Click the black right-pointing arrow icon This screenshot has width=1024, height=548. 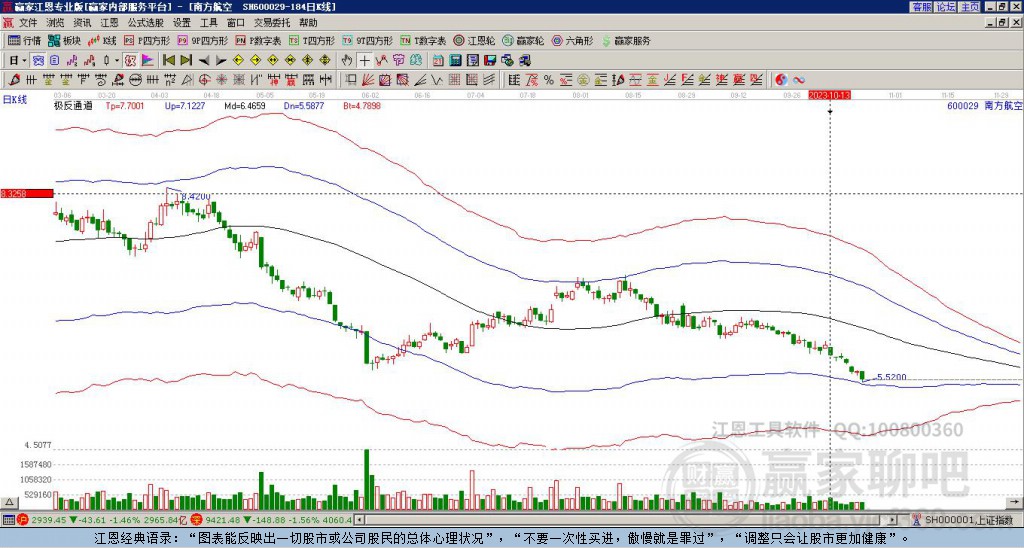pos(220,61)
